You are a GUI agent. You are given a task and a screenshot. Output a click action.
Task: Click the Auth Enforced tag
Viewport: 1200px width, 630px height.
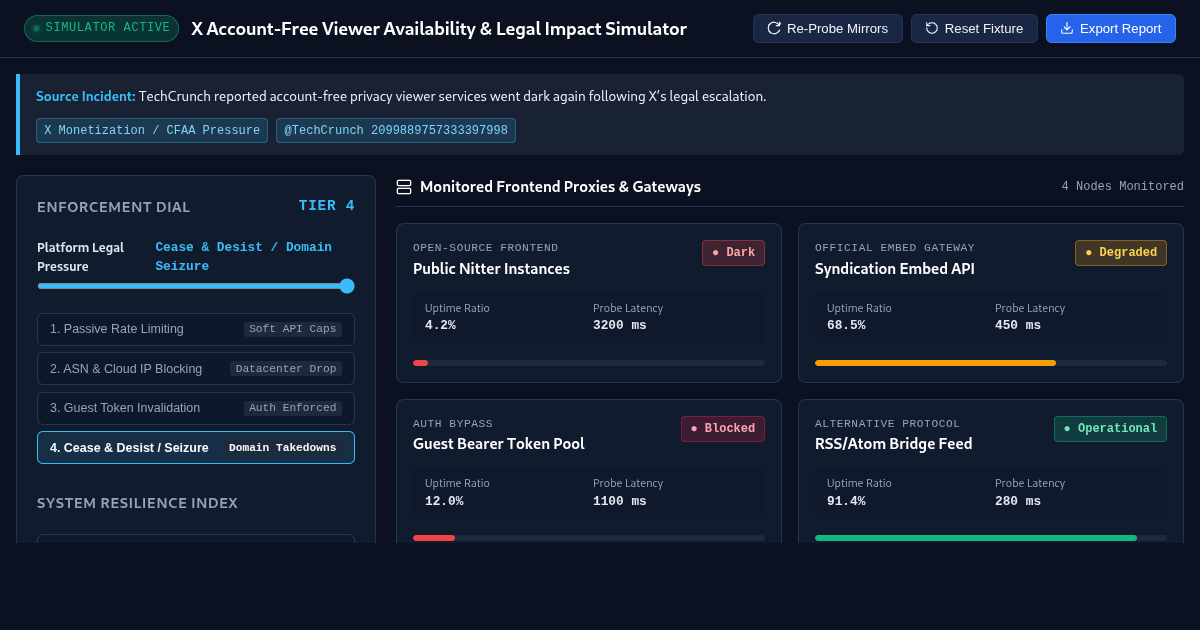pos(293,408)
